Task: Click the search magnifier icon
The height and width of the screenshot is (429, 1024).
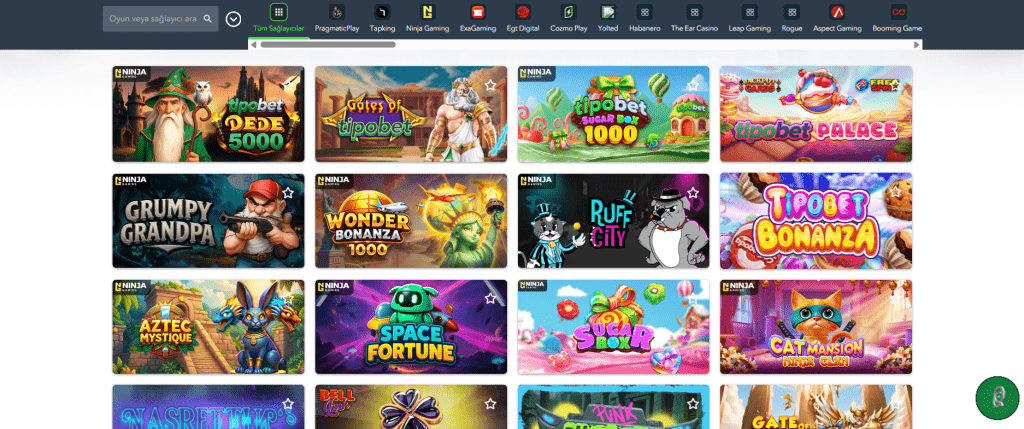Action: tap(208, 19)
